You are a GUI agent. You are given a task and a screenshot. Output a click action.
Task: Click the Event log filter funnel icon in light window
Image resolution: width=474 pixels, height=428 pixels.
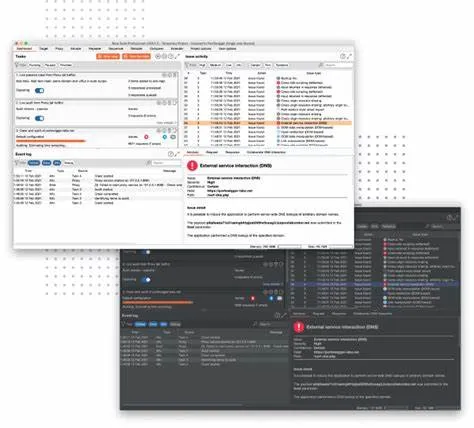17,163
